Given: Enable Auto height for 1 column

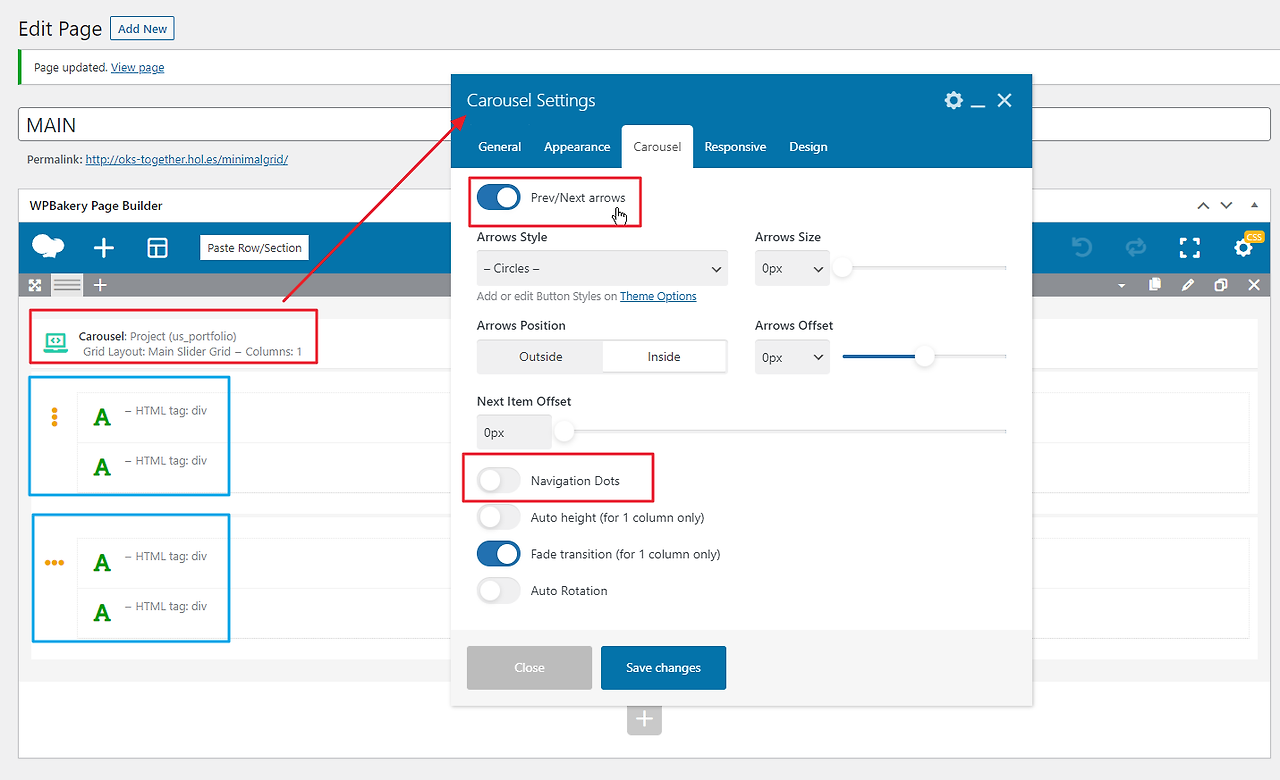Looking at the screenshot, I should [x=499, y=517].
